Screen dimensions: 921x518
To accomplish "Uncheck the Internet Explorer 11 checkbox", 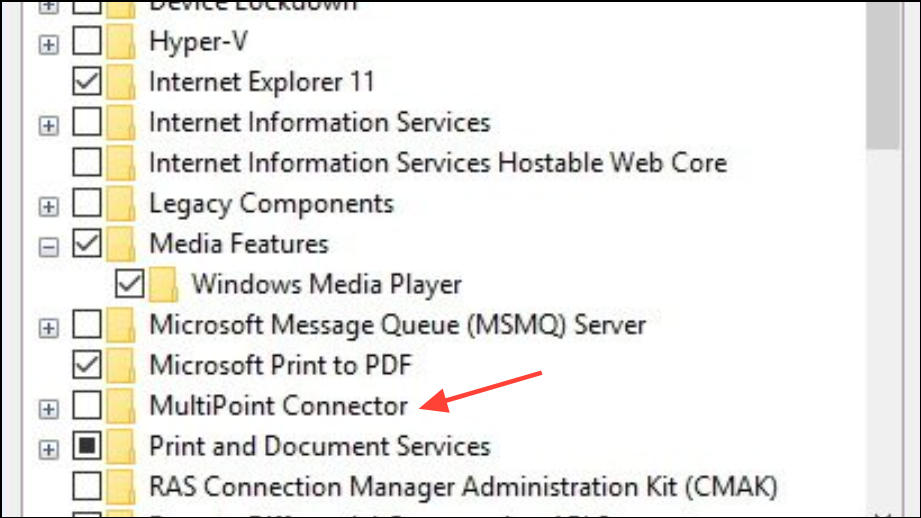I will click(x=88, y=82).
